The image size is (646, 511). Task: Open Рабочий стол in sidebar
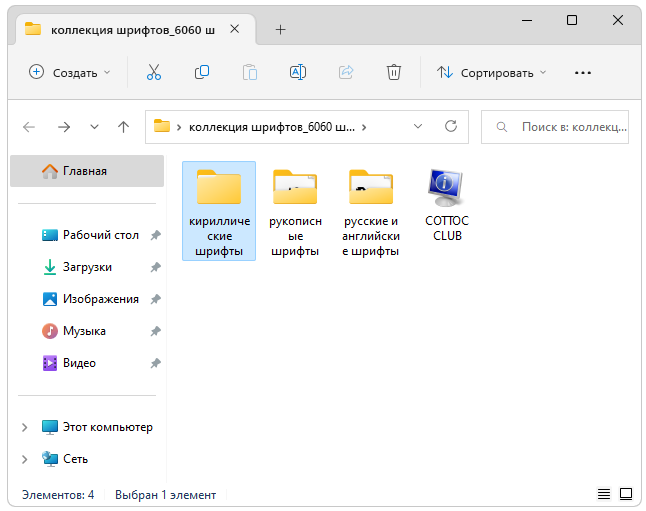[90, 235]
